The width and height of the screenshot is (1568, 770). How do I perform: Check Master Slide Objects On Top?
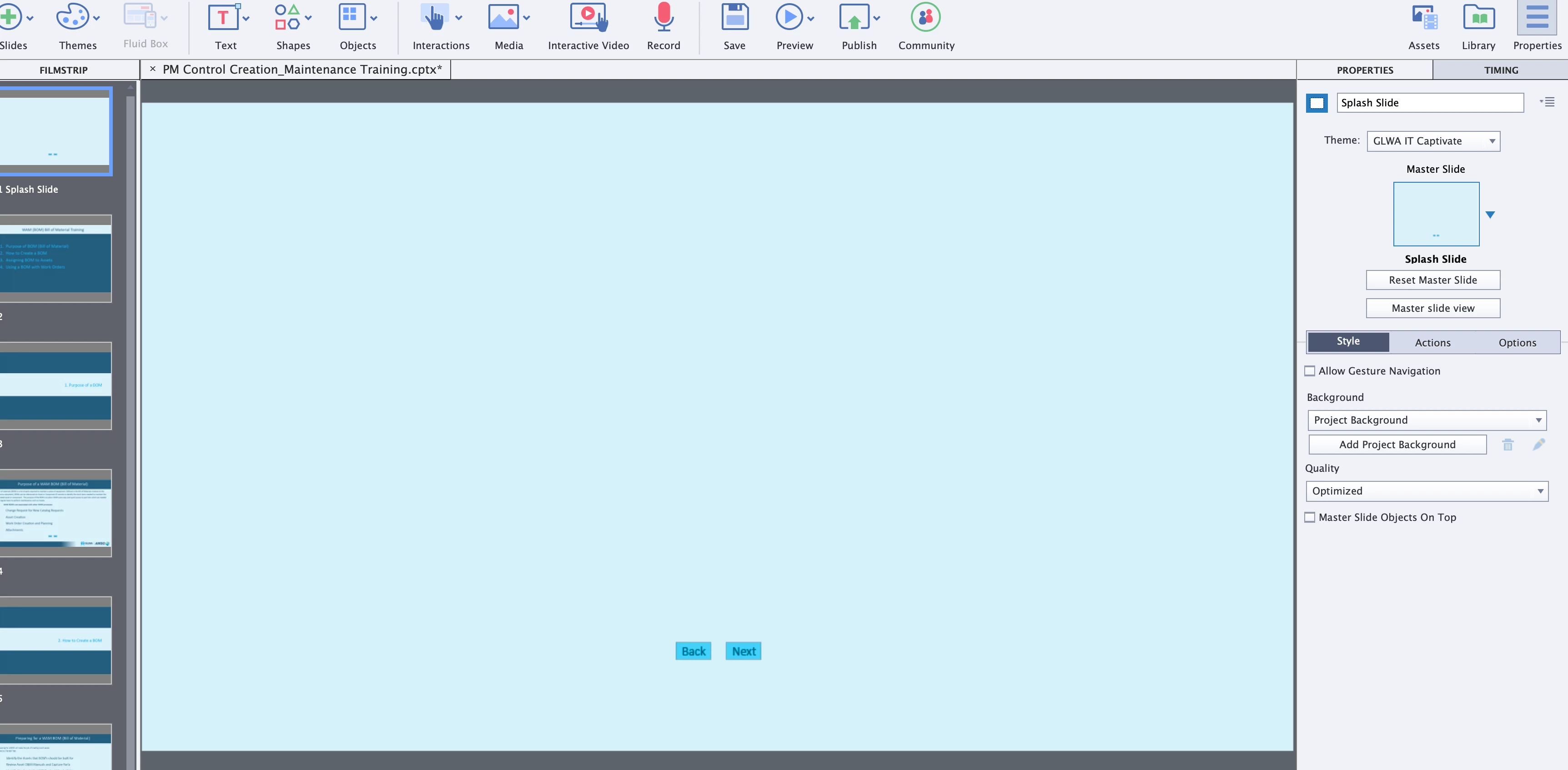(x=1310, y=518)
